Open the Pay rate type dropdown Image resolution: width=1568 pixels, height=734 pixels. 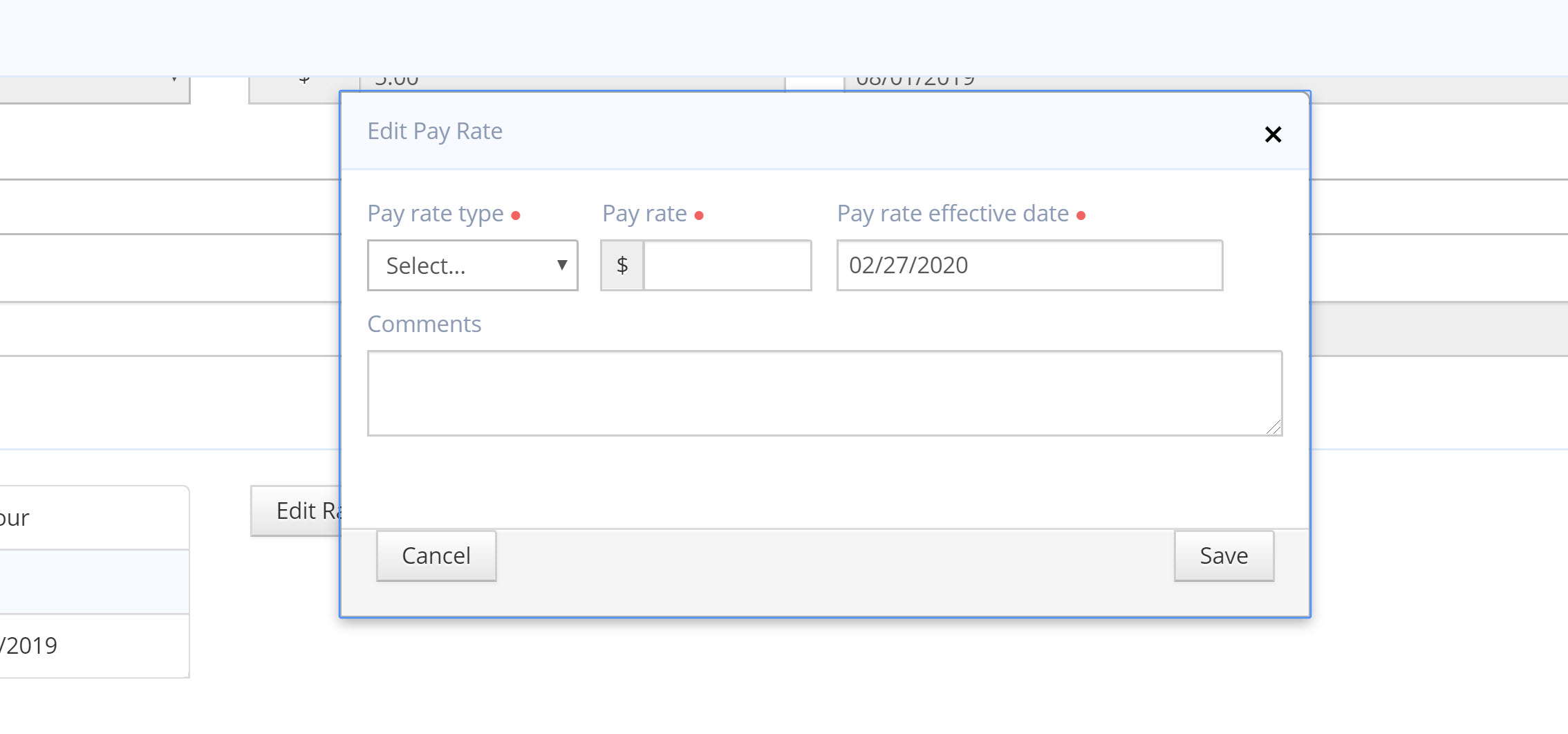coord(472,266)
